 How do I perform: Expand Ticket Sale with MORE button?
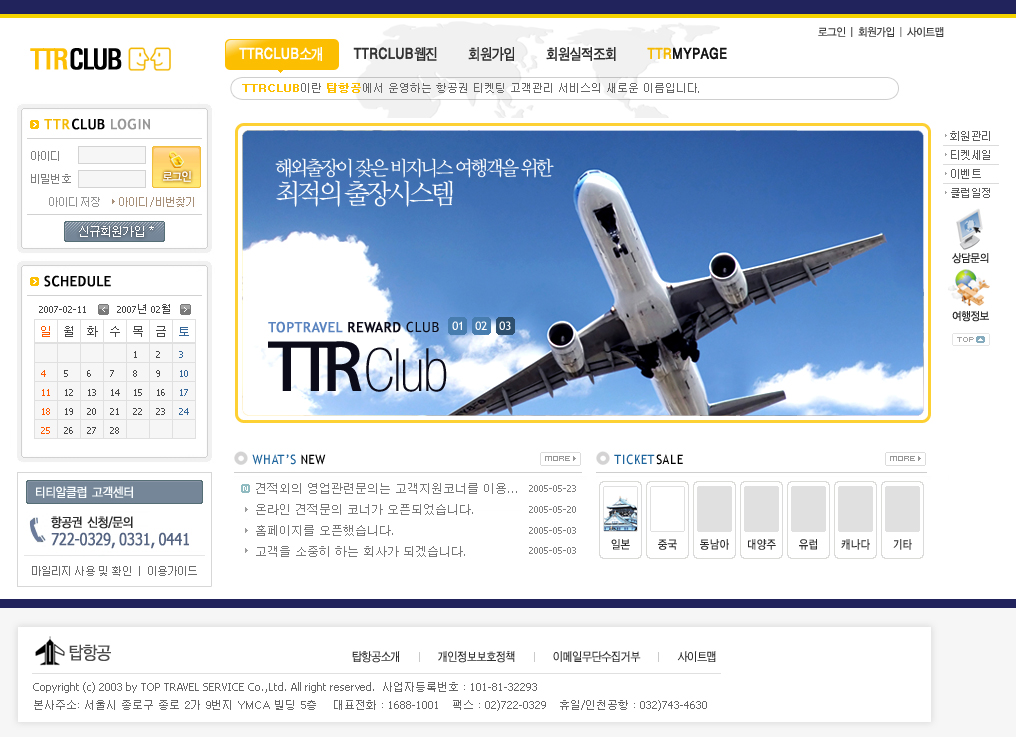click(905, 459)
